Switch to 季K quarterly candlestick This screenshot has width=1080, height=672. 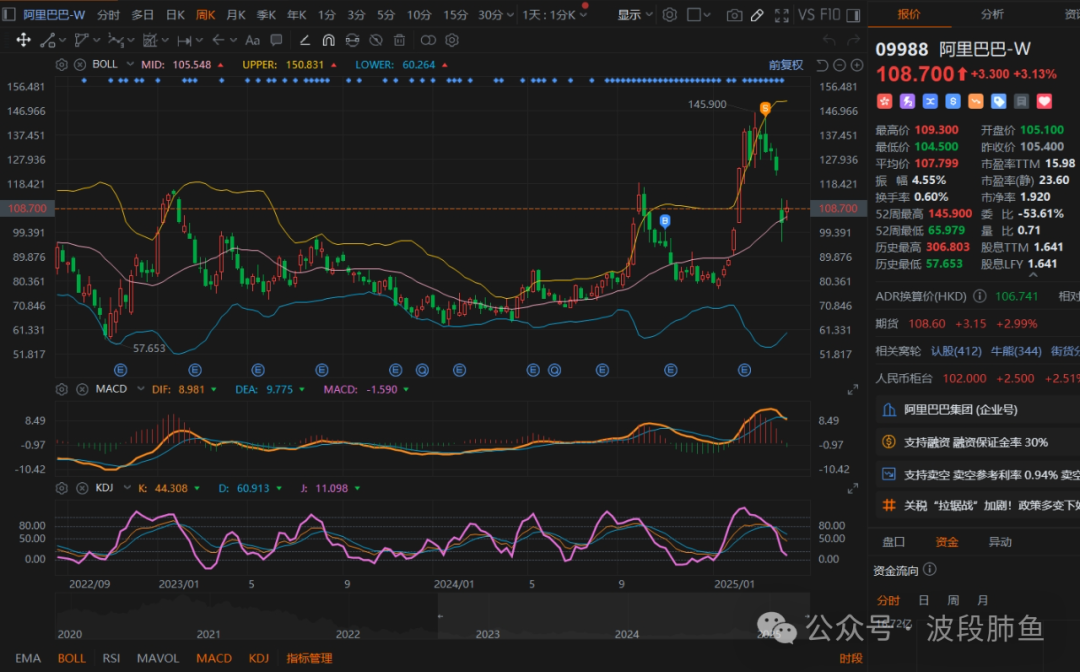266,14
